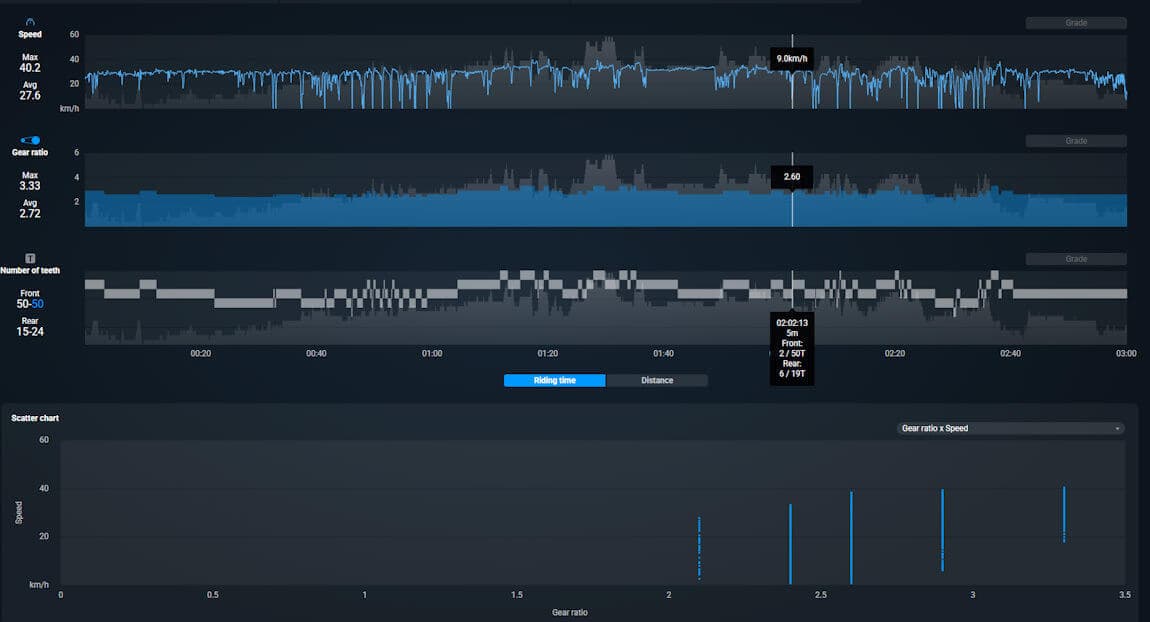Click the 02:02:13 teeth detail tooltip
Screen dimensions: 1150x622
click(791, 349)
